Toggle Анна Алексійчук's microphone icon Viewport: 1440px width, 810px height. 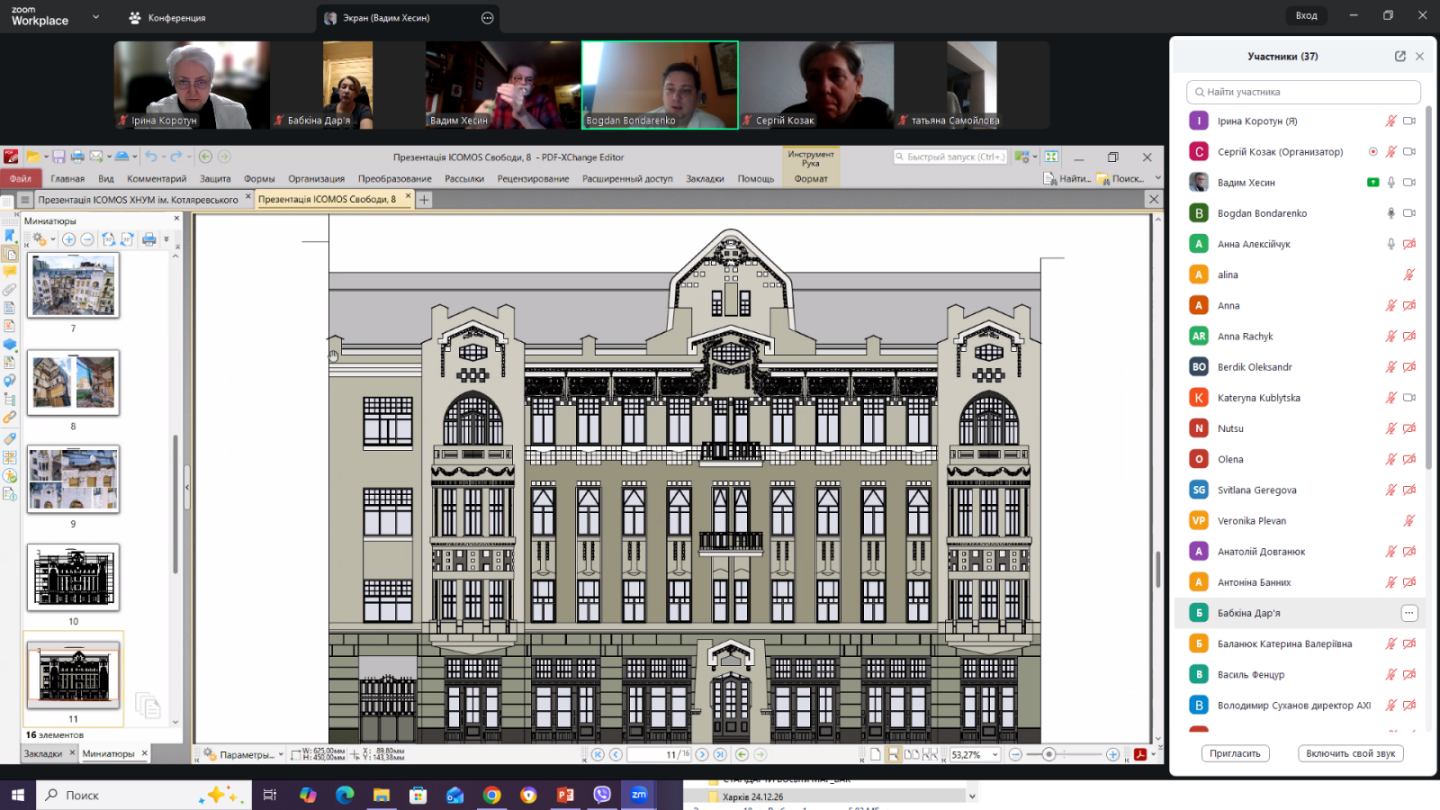coord(1390,244)
